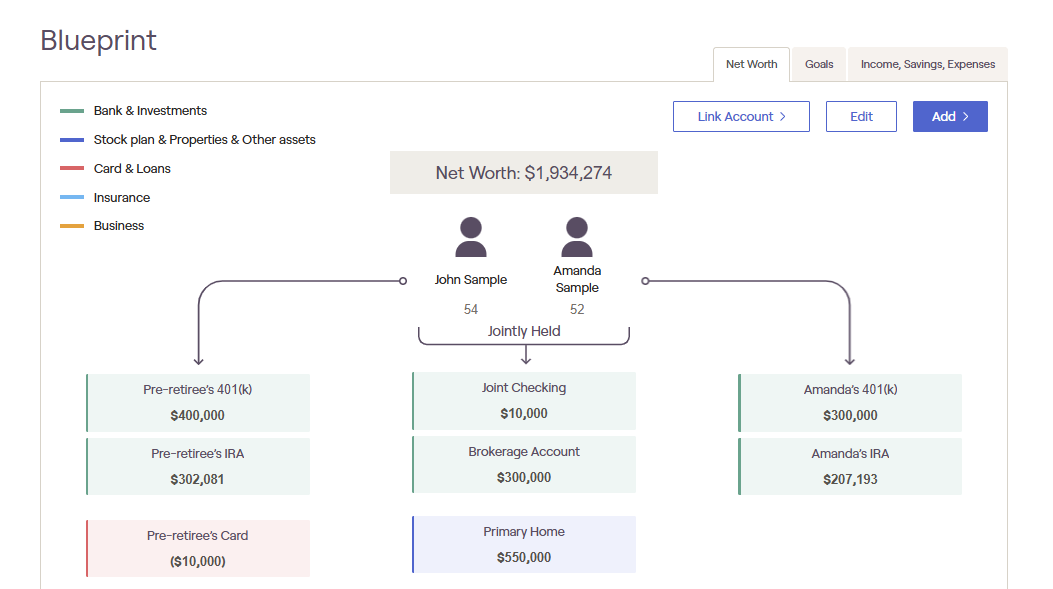Click the orange Business legend swatch
Screen dimensions: 1053x589
72,226
